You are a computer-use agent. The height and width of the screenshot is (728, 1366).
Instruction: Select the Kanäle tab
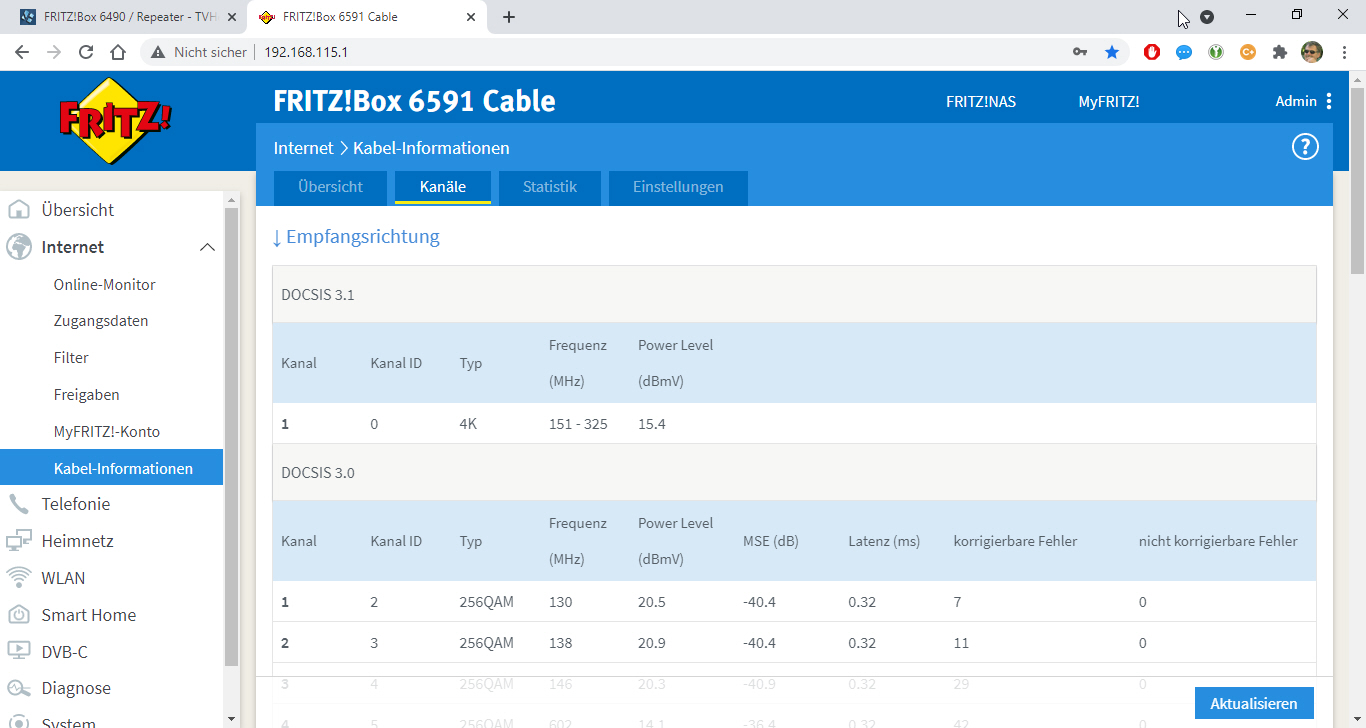[x=443, y=187]
